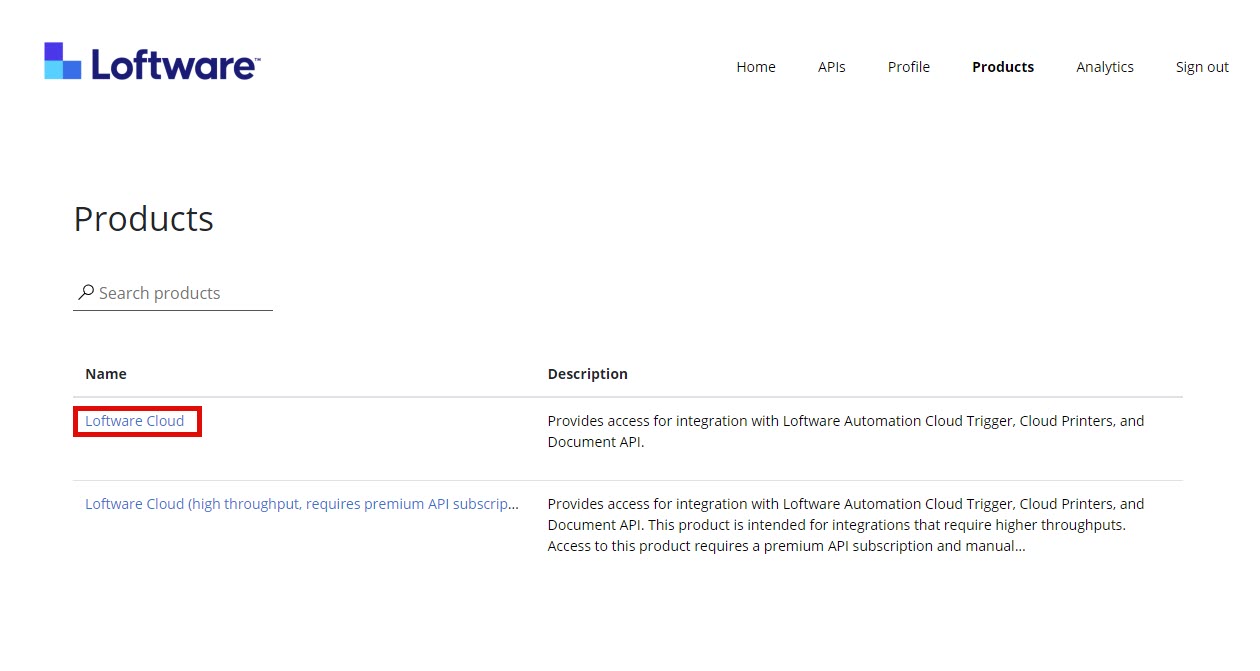Screen dimensions: 1260x671
Task: Sign out of the portal
Action: (1201, 67)
